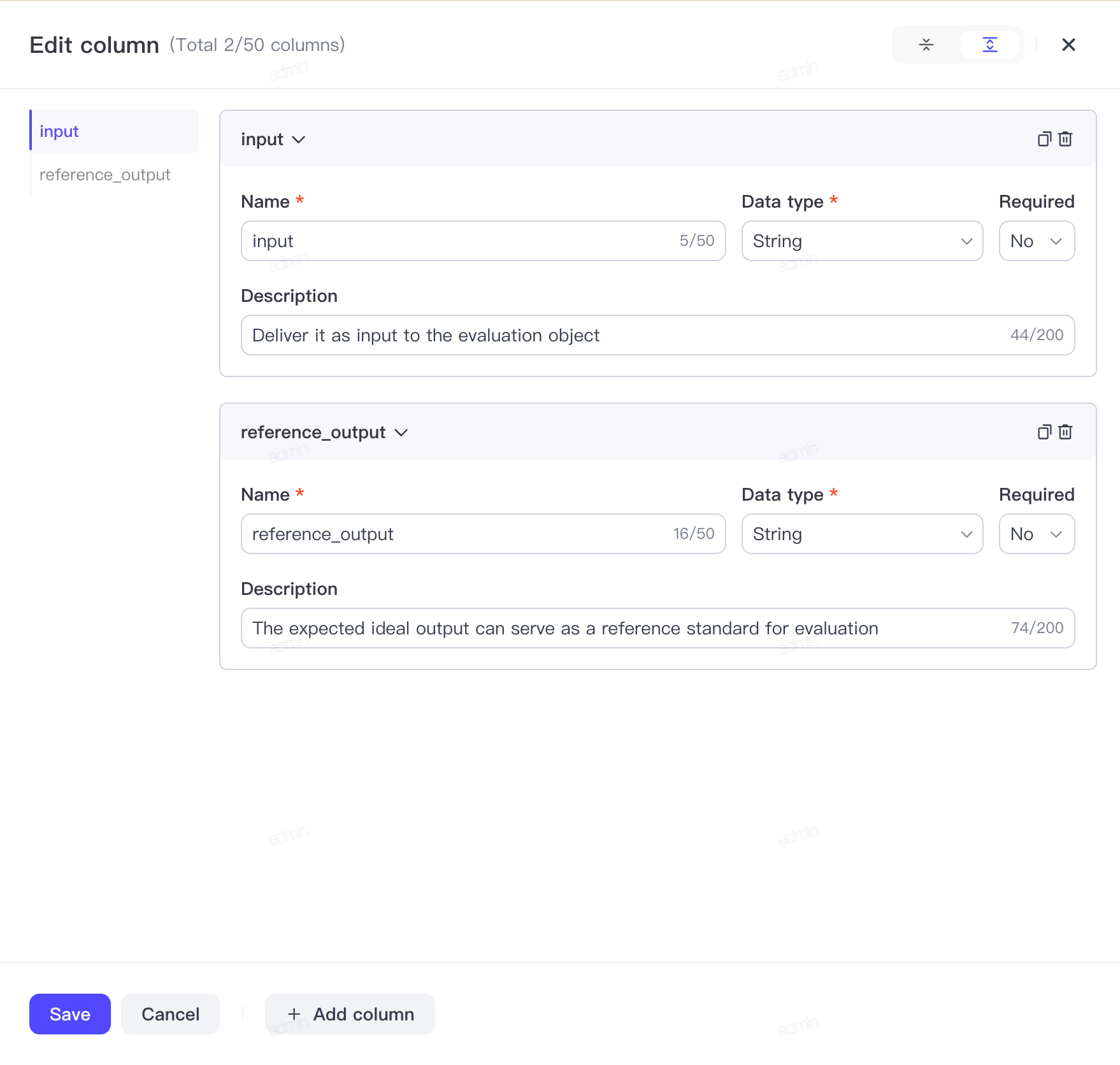Edit the reference_output Description field
Viewport: 1120px width, 1065px height.
coord(657,628)
